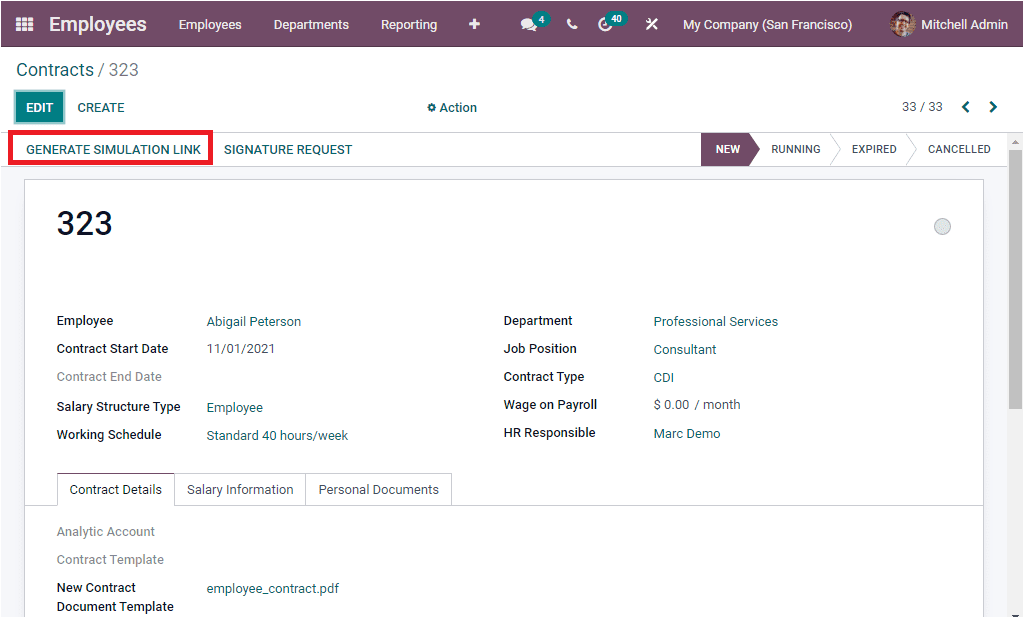Click Mitchell Admin profile avatar
The image size is (1024, 618).
point(901,24)
